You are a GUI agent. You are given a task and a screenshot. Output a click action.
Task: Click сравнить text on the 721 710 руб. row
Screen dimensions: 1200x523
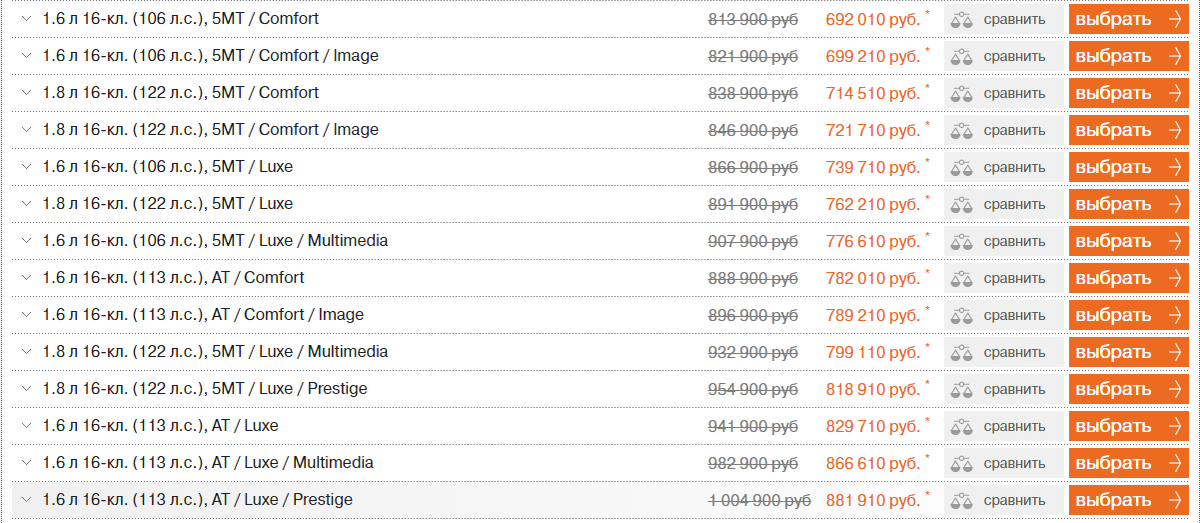(x=1014, y=130)
